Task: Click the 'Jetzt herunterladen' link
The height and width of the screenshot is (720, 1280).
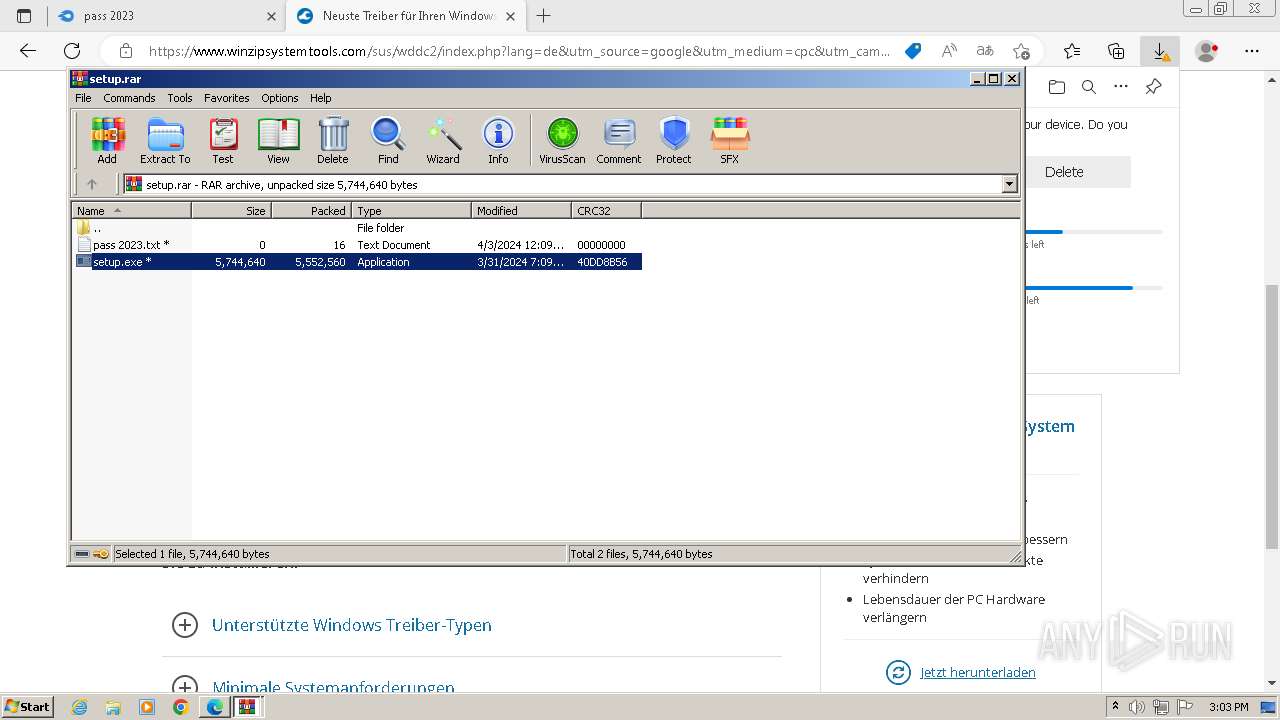Action: point(978,672)
